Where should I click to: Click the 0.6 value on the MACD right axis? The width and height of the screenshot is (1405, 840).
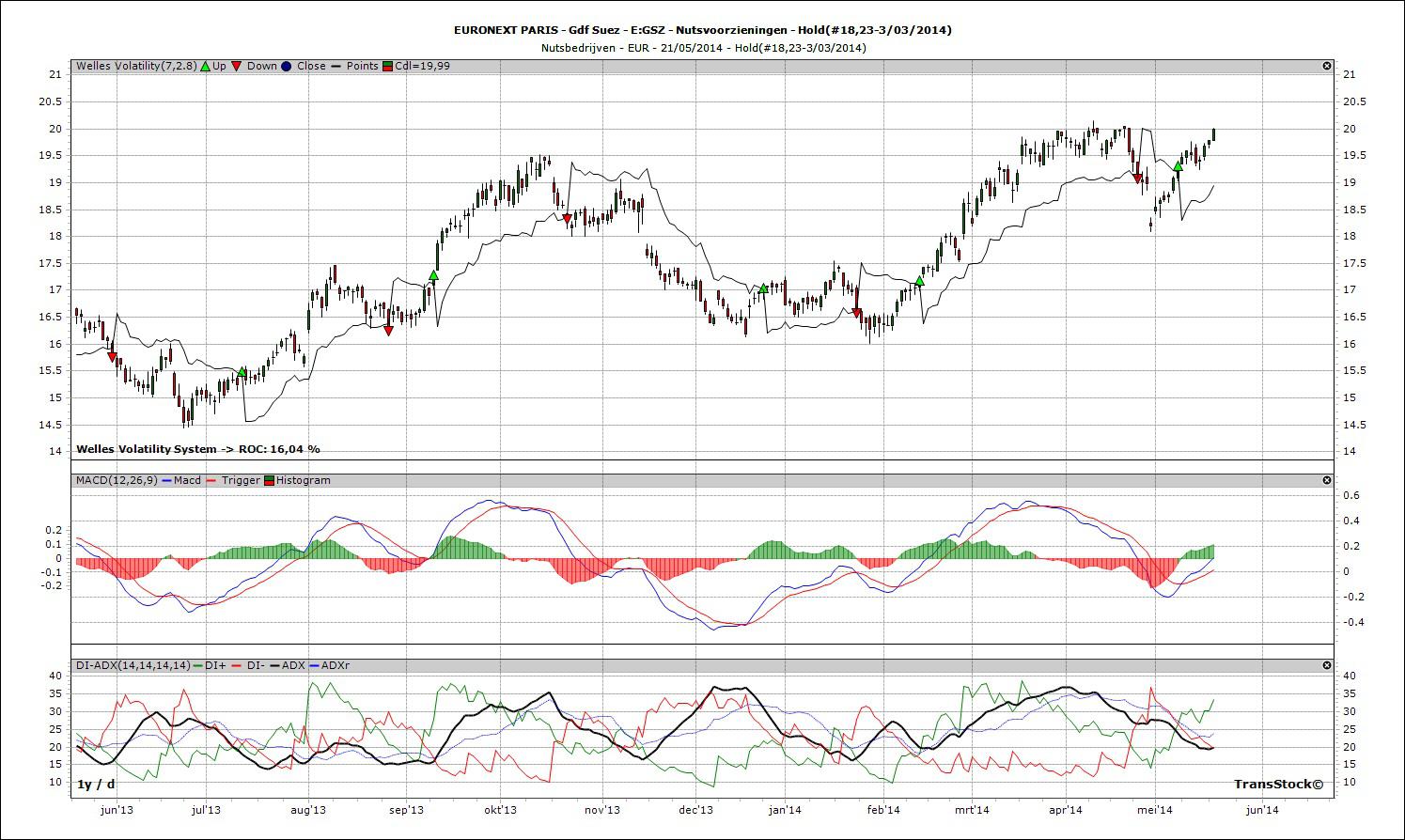point(1350,495)
